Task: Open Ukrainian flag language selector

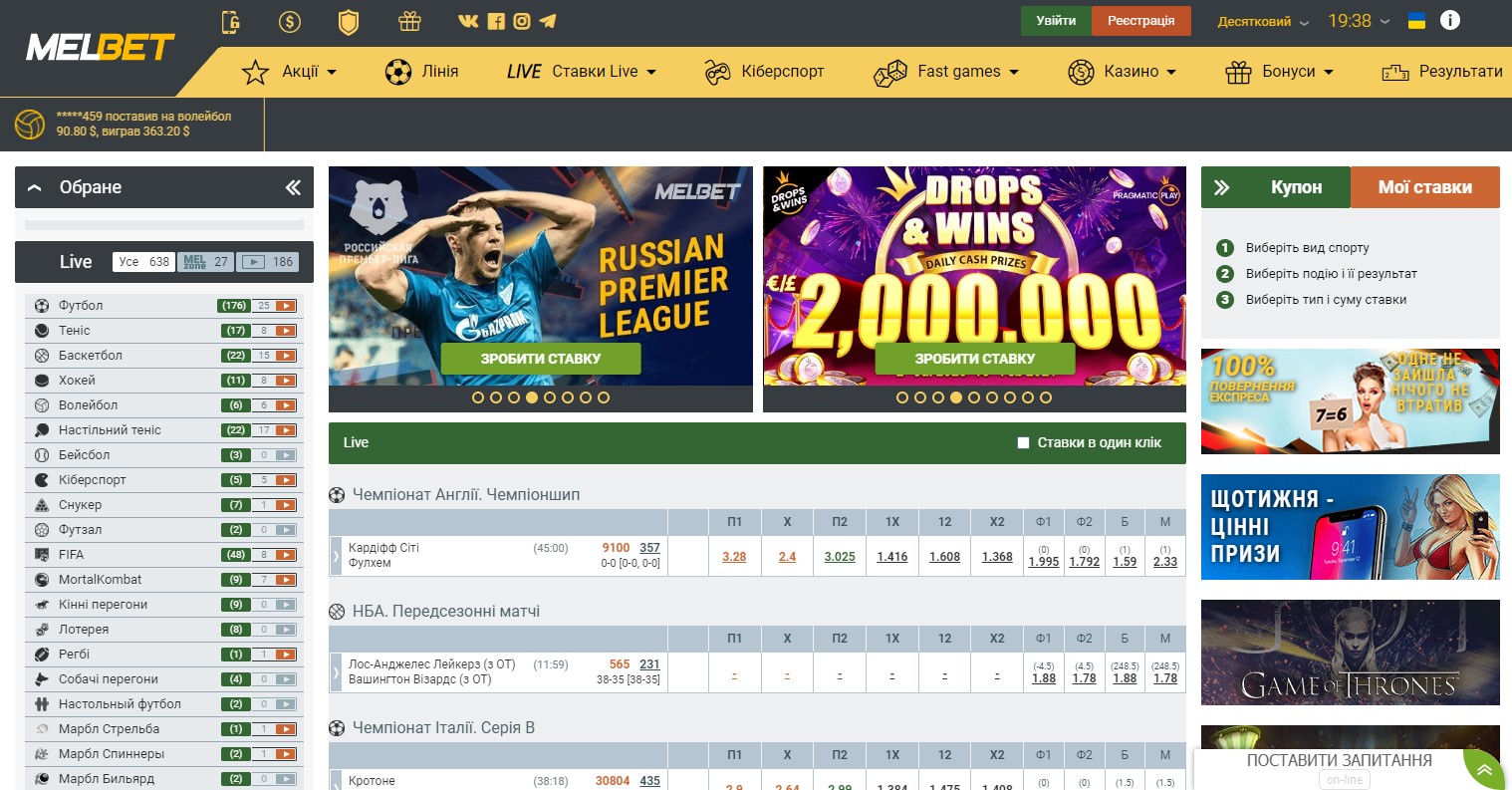Action: [1416, 21]
